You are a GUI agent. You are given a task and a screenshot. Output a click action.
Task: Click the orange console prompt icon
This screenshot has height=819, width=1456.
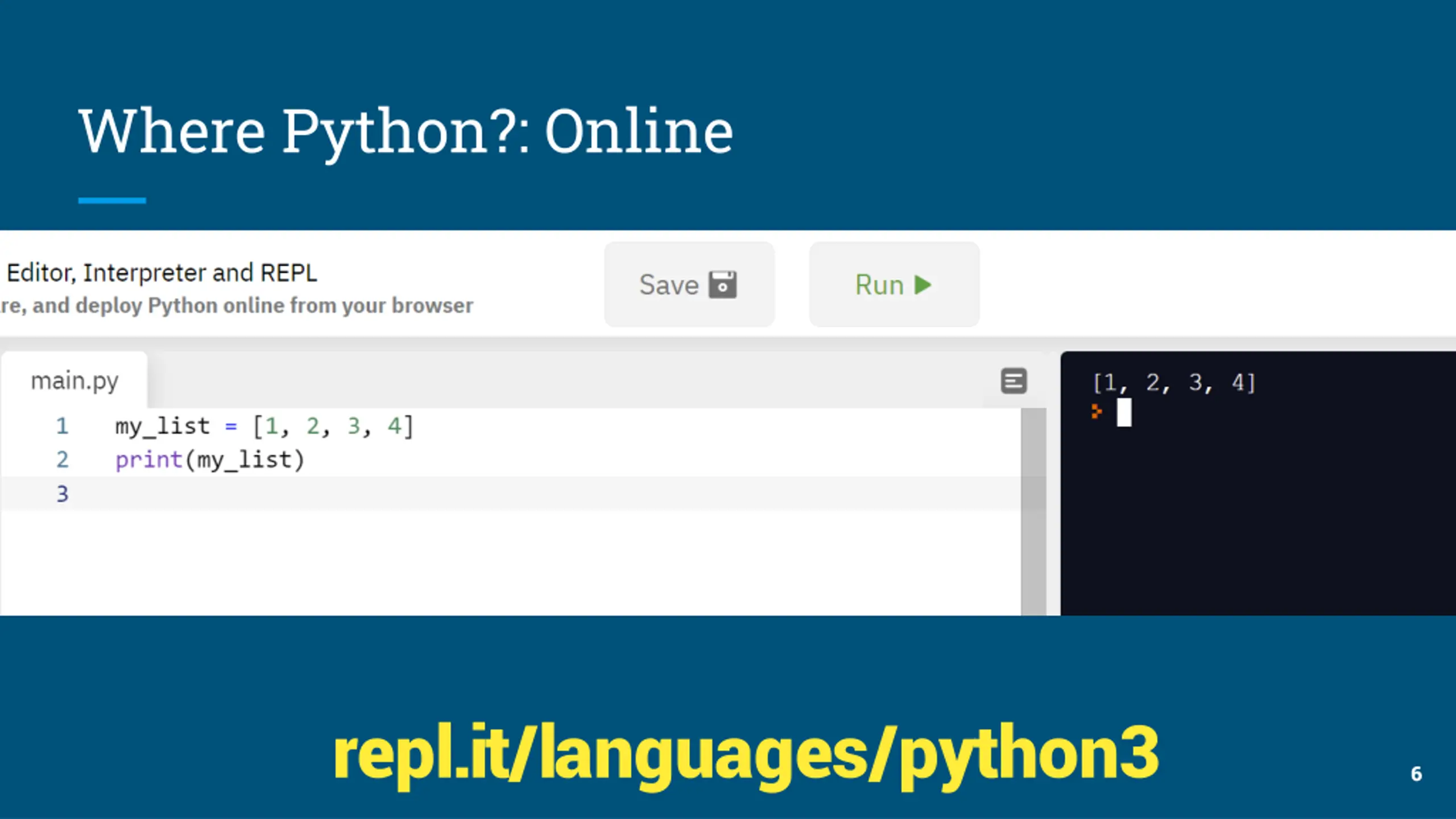tap(1097, 411)
